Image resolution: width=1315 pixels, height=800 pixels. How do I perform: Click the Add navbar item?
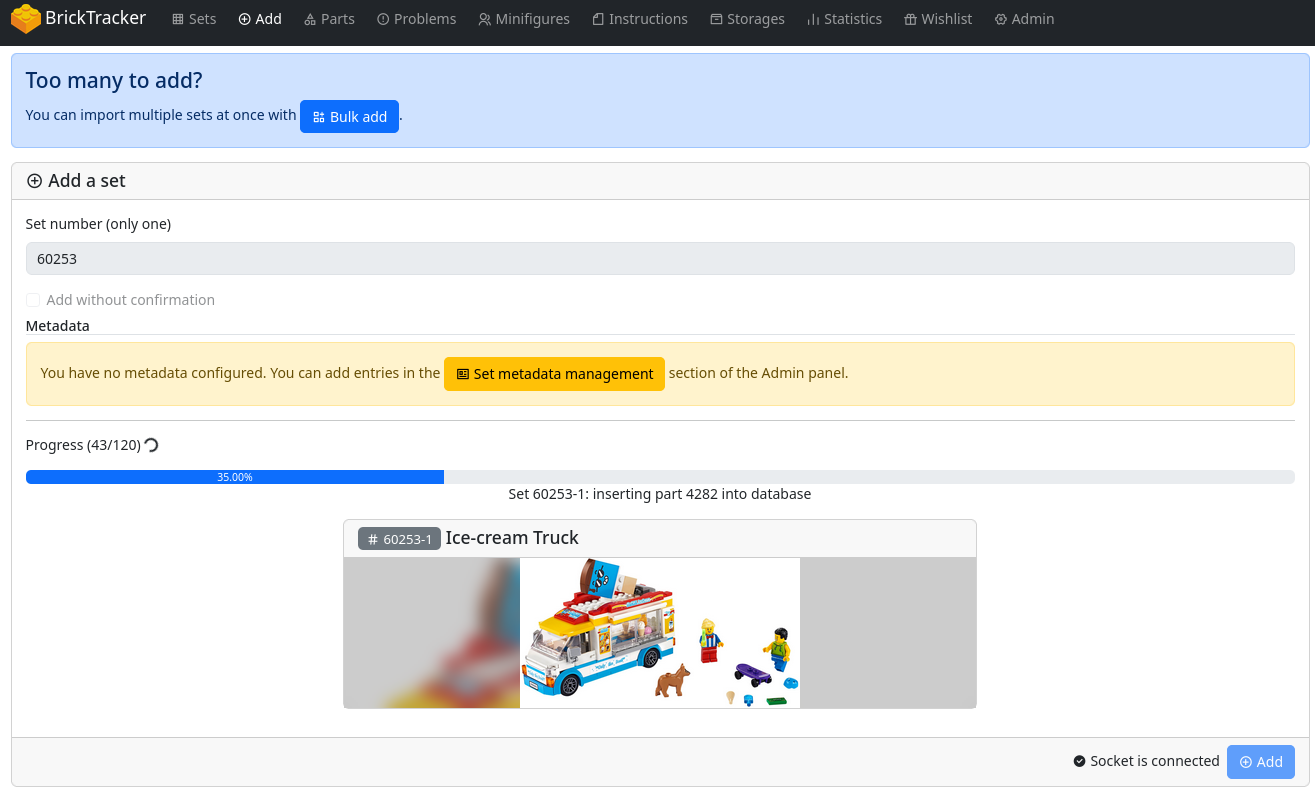pyautogui.click(x=260, y=19)
